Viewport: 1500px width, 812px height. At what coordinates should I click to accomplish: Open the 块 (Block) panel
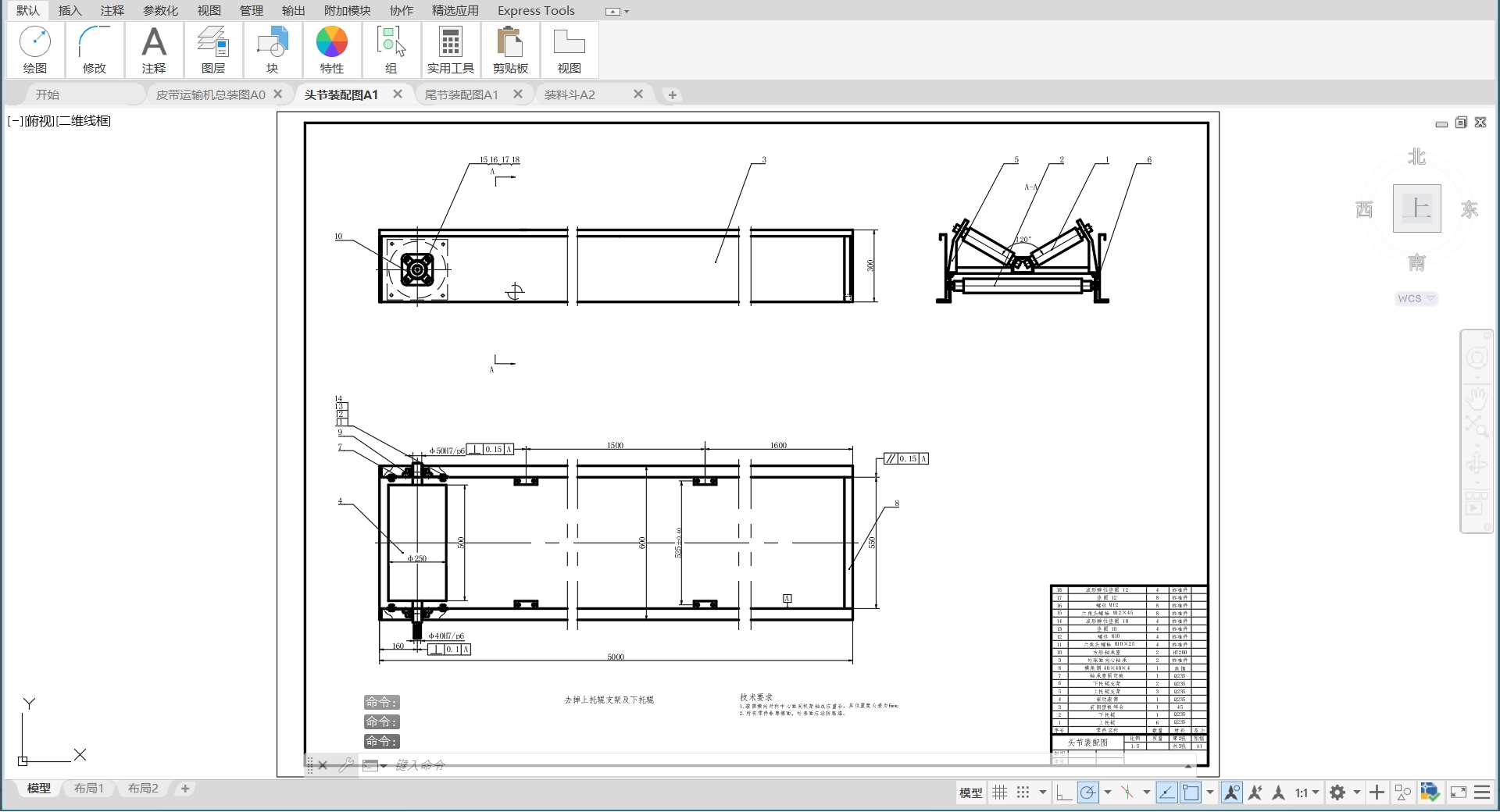point(273,50)
